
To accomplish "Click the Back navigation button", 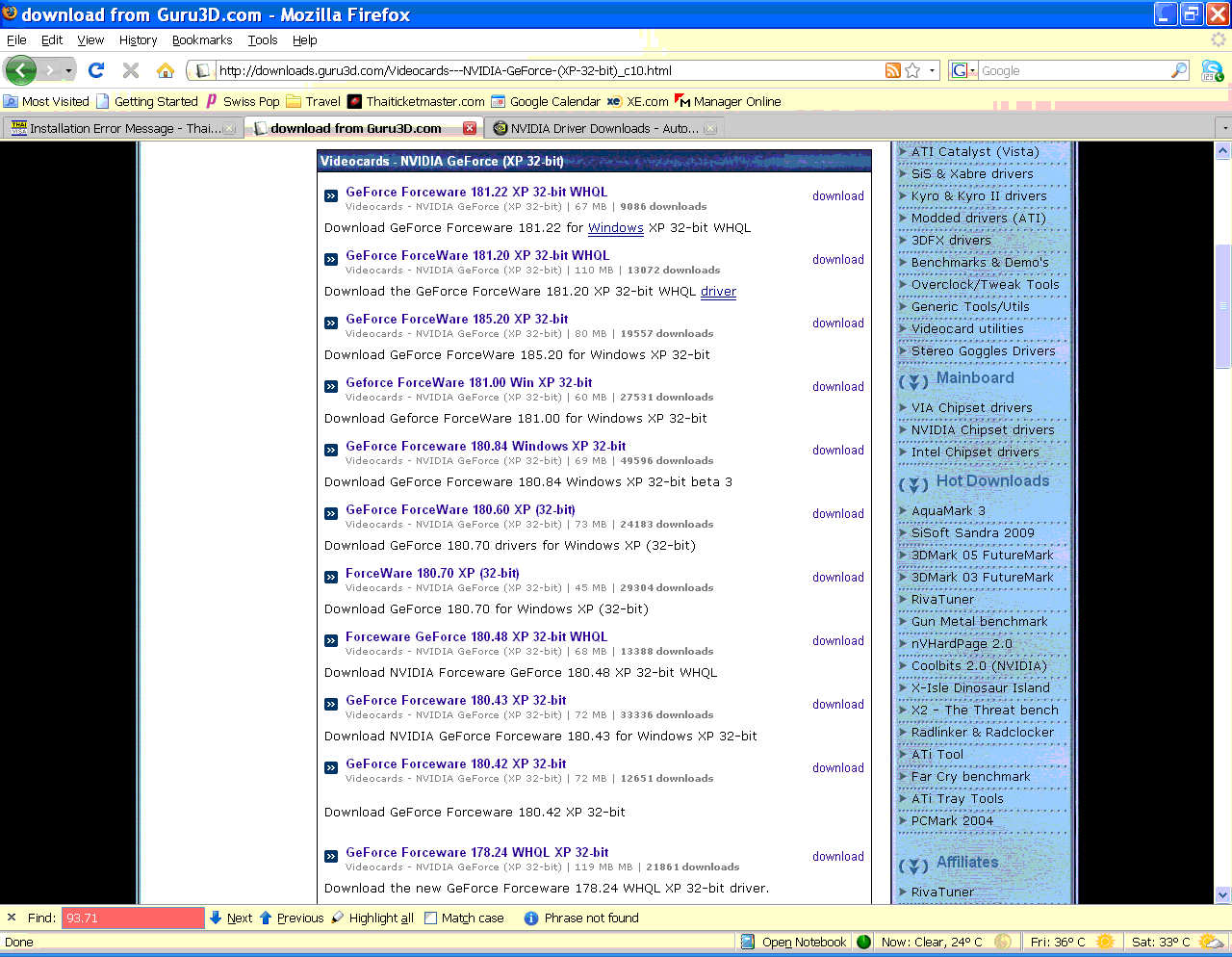I will [x=20, y=70].
